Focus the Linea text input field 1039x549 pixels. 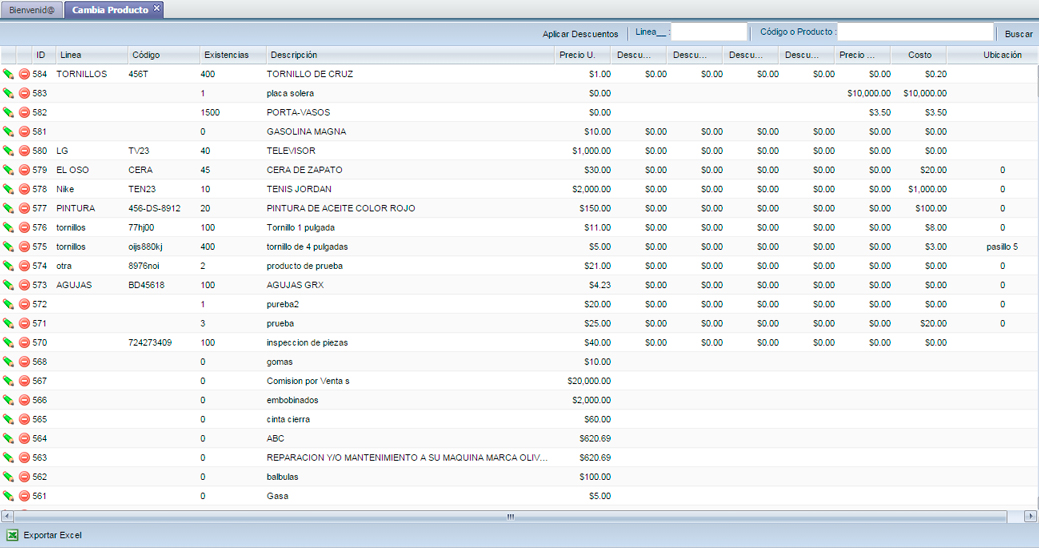(708, 33)
